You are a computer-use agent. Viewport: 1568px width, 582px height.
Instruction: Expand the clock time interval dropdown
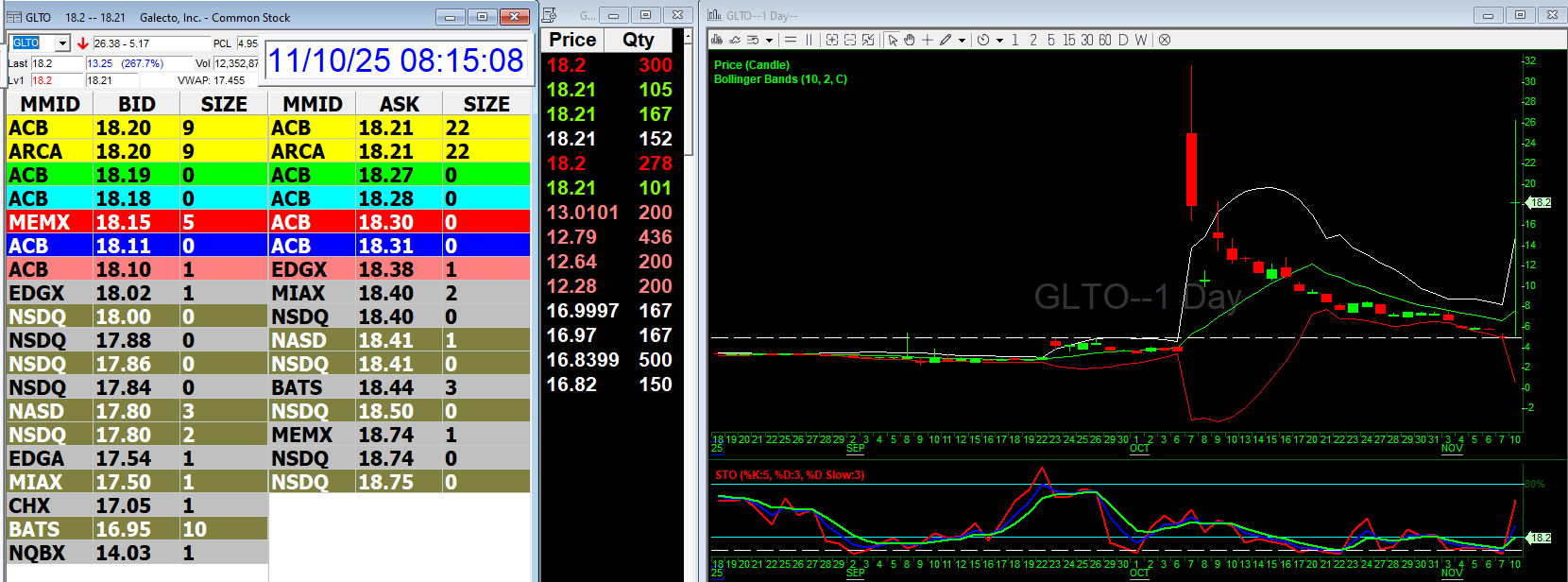pyautogui.click(x=999, y=41)
